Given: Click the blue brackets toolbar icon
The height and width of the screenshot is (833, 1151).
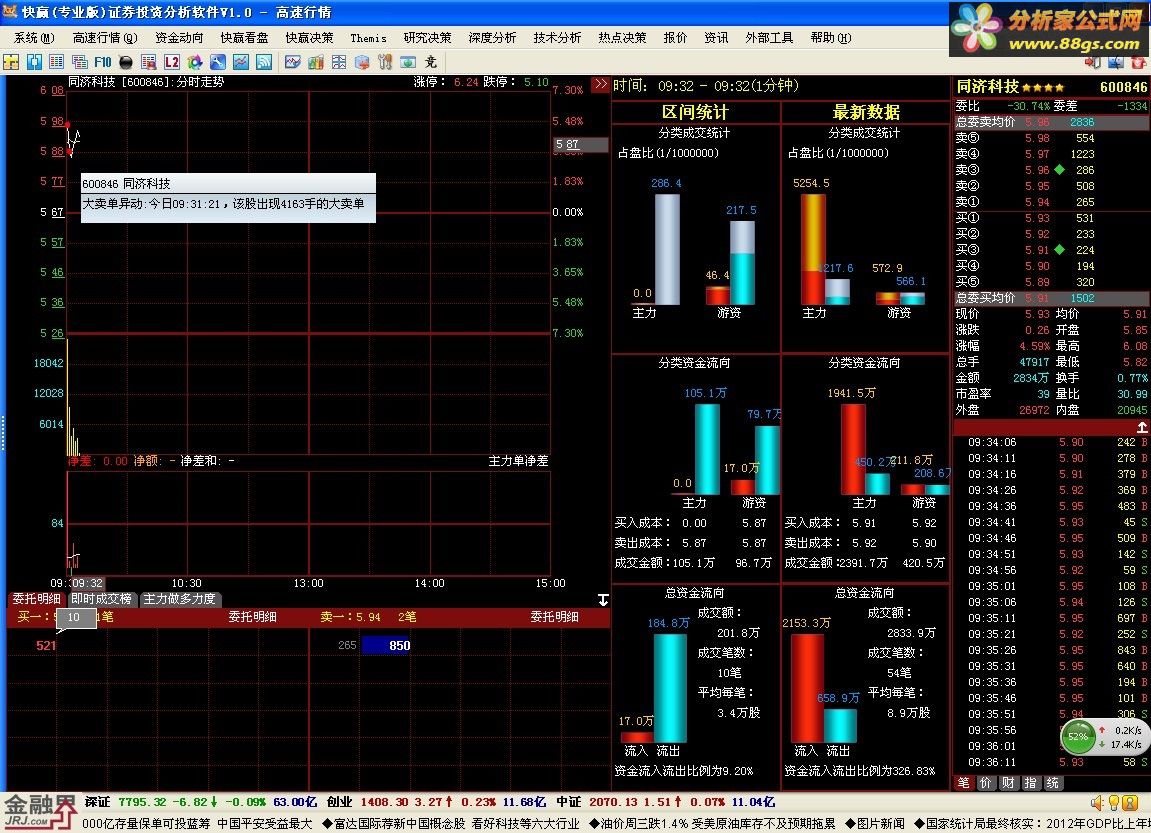Looking at the screenshot, I should pos(34,62).
